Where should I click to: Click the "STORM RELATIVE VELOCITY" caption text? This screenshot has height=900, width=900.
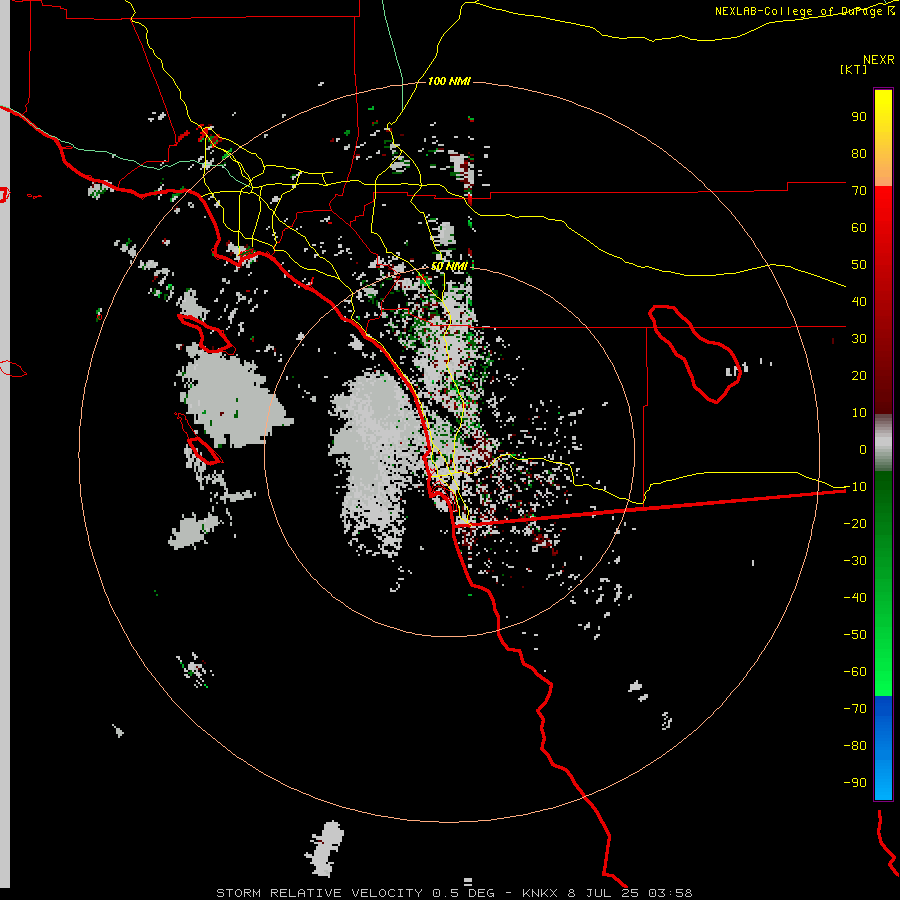tap(319, 893)
